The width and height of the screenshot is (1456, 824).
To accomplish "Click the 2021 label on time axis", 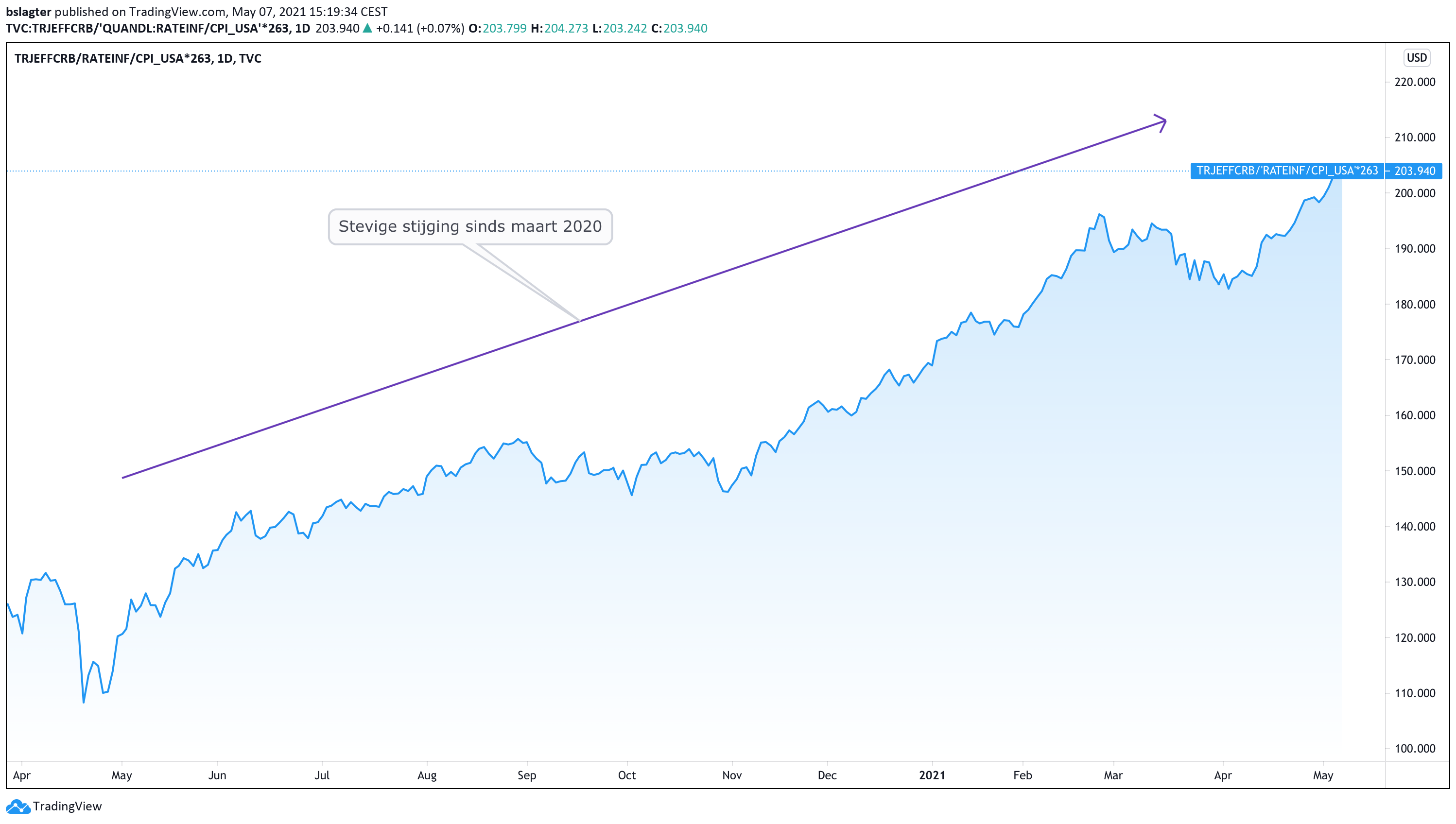I will [x=932, y=775].
